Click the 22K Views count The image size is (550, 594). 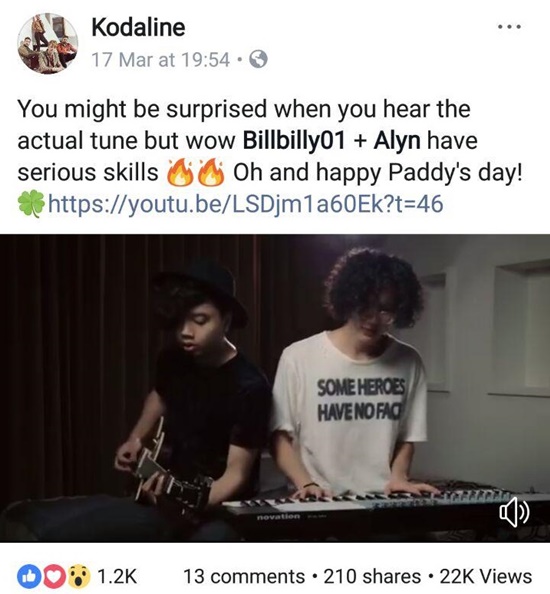486,576
